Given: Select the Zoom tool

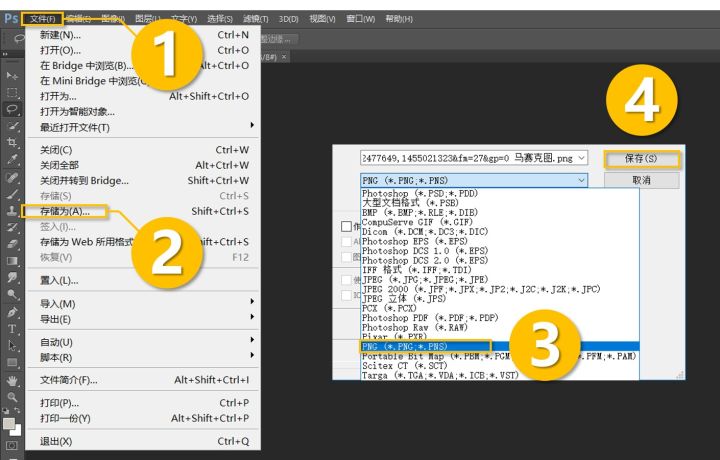Looking at the screenshot, I should pyautogui.click(x=12, y=397).
